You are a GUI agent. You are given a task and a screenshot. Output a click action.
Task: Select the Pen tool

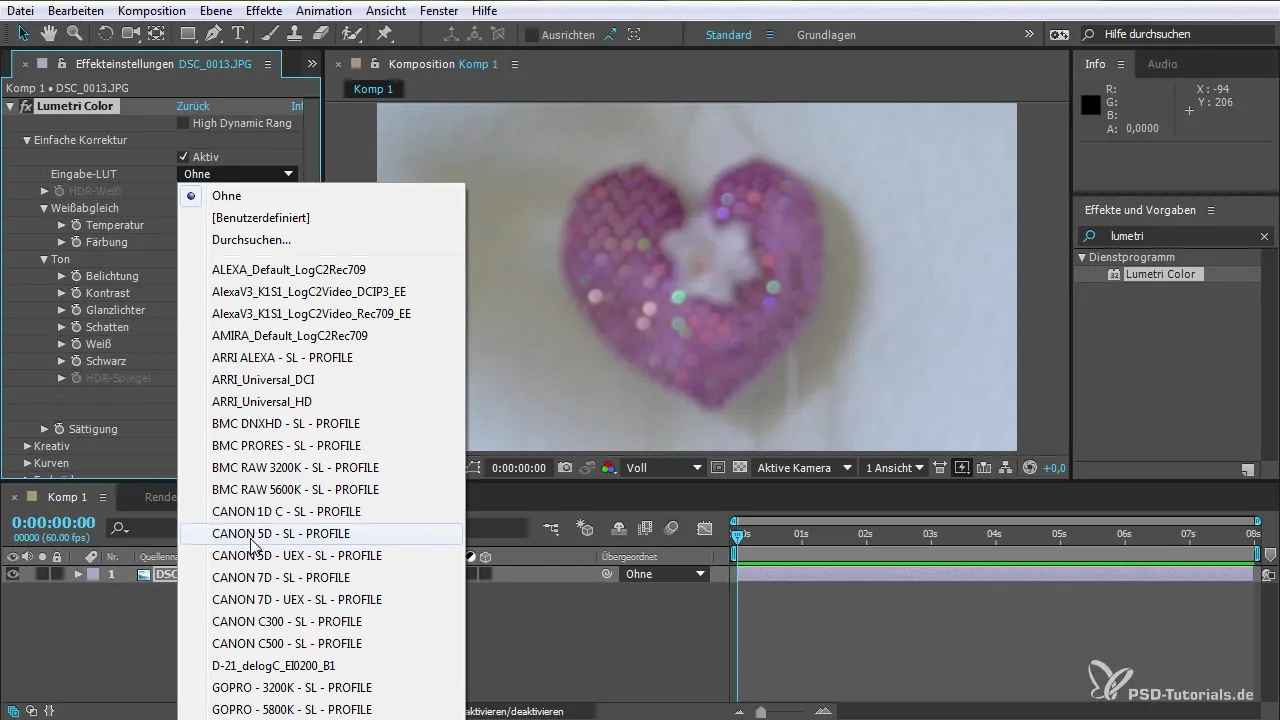[213, 34]
